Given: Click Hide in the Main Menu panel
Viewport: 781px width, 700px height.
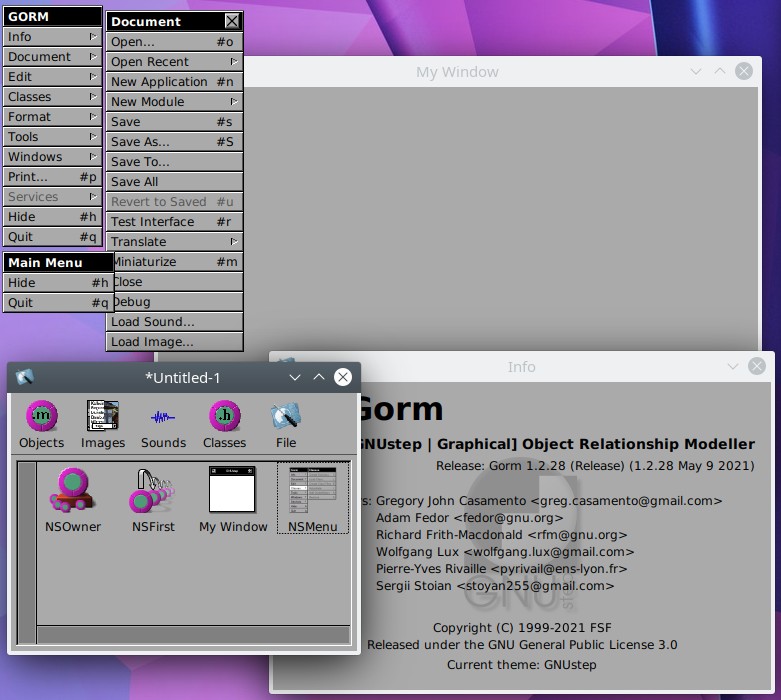Looking at the screenshot, I should coord(58,282).
